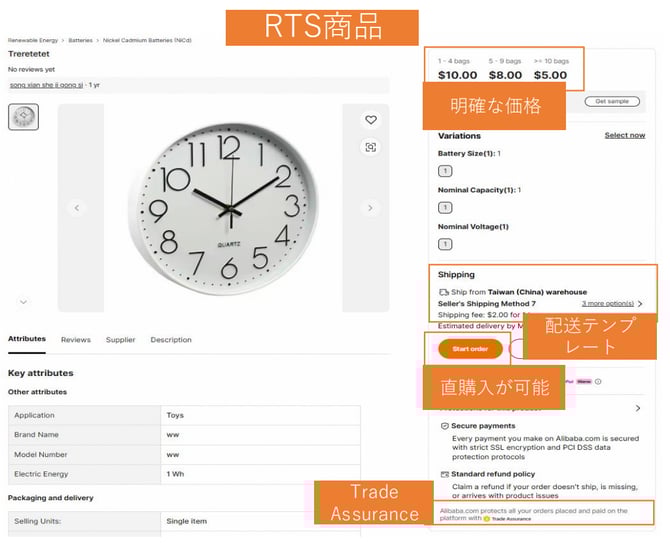Image resolution: width=670 pixels, height=546 pixels.
Task: Click the image search scan icon
Action: pos(371,147)
